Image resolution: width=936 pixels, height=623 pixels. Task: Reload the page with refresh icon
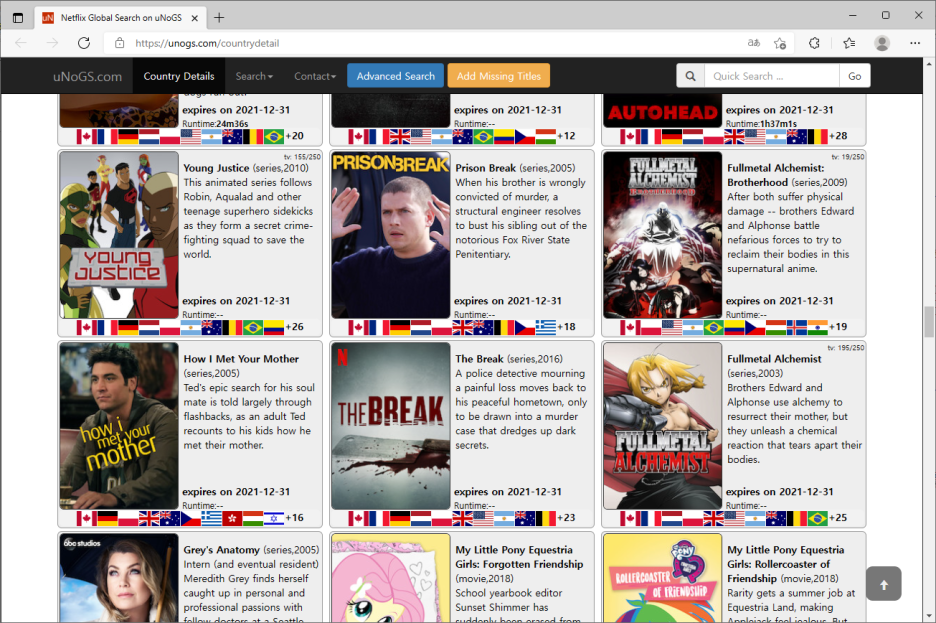[x=84, y=43]
